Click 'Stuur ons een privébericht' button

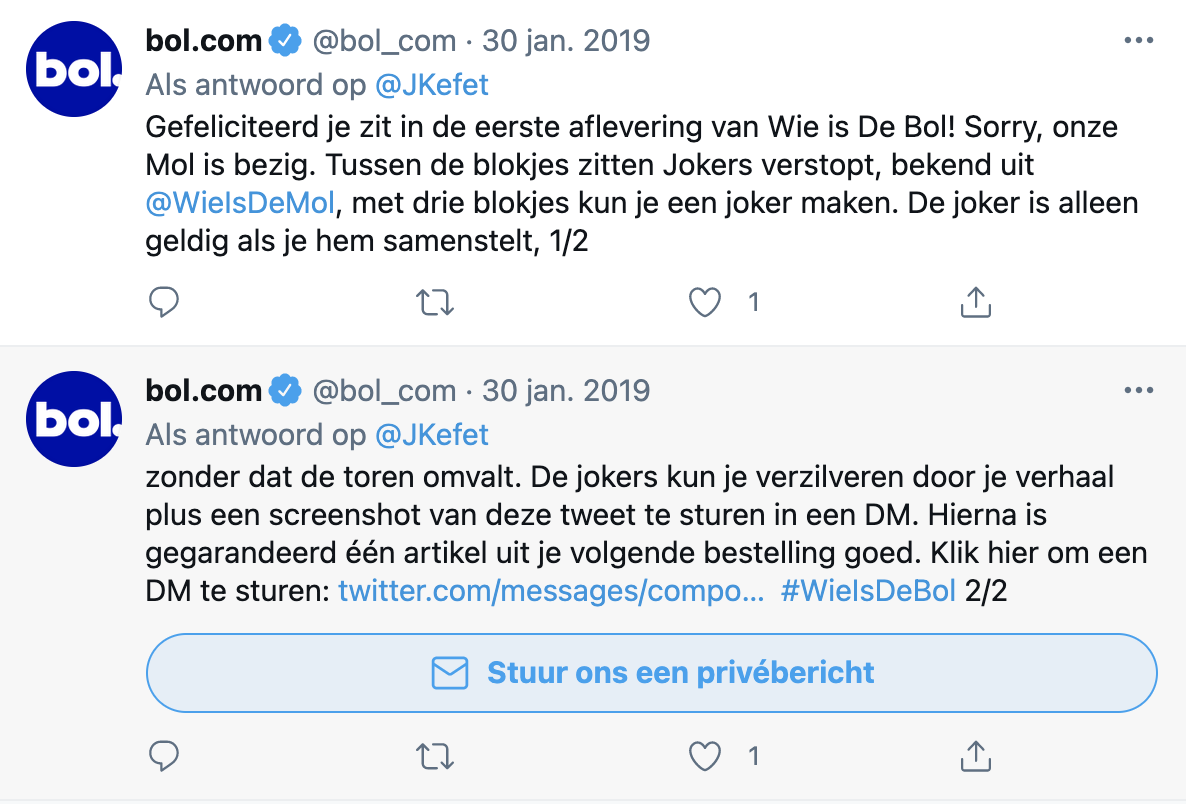point(651,673)
